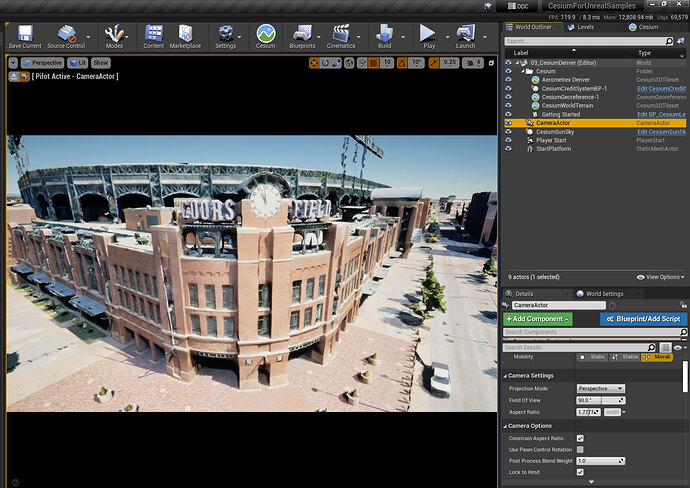The image size is (690, 488).
Task: Open the Blueprints toolbar menu icon
Action: pos(301,33)
